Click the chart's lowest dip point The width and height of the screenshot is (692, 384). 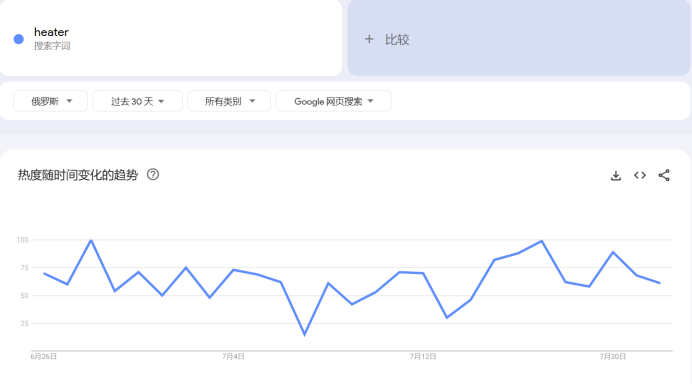coord(305,335)
